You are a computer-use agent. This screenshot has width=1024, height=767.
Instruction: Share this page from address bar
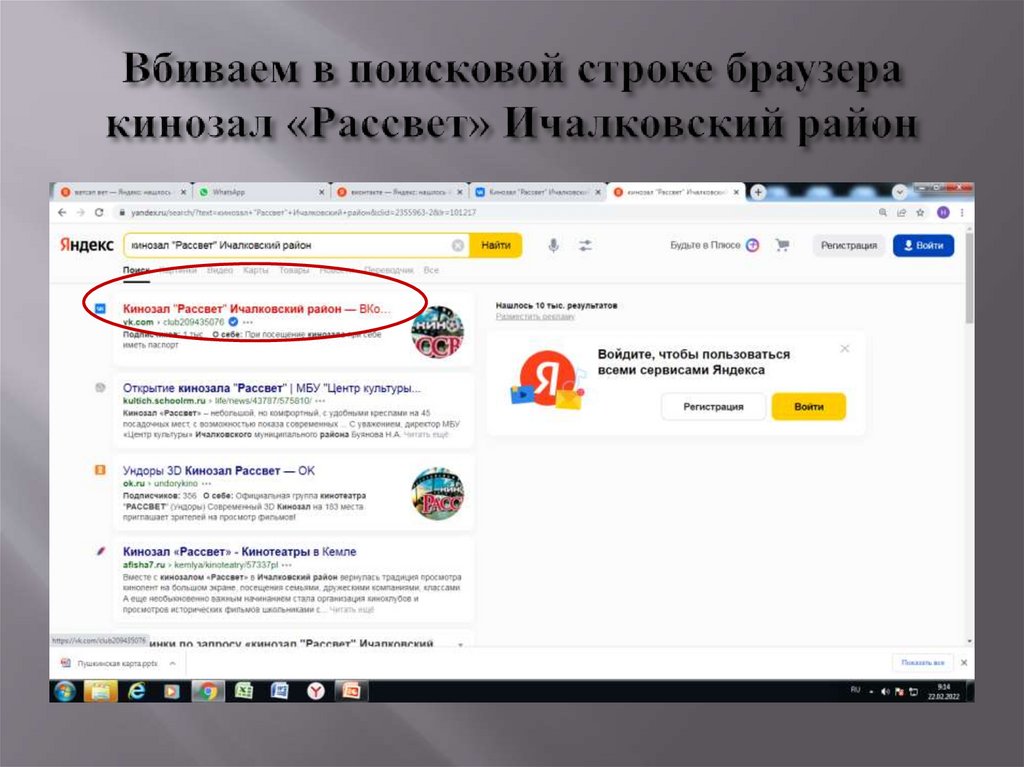902,212
